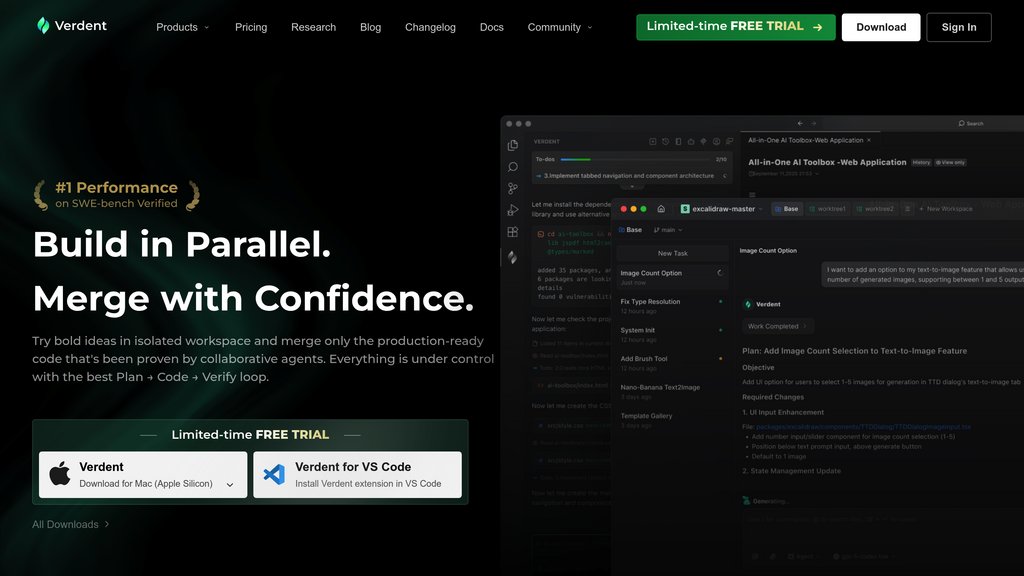Open the Explorer files icon in sidebar
Viewport: 1024px width, 576px height.
tap(513, 145)
